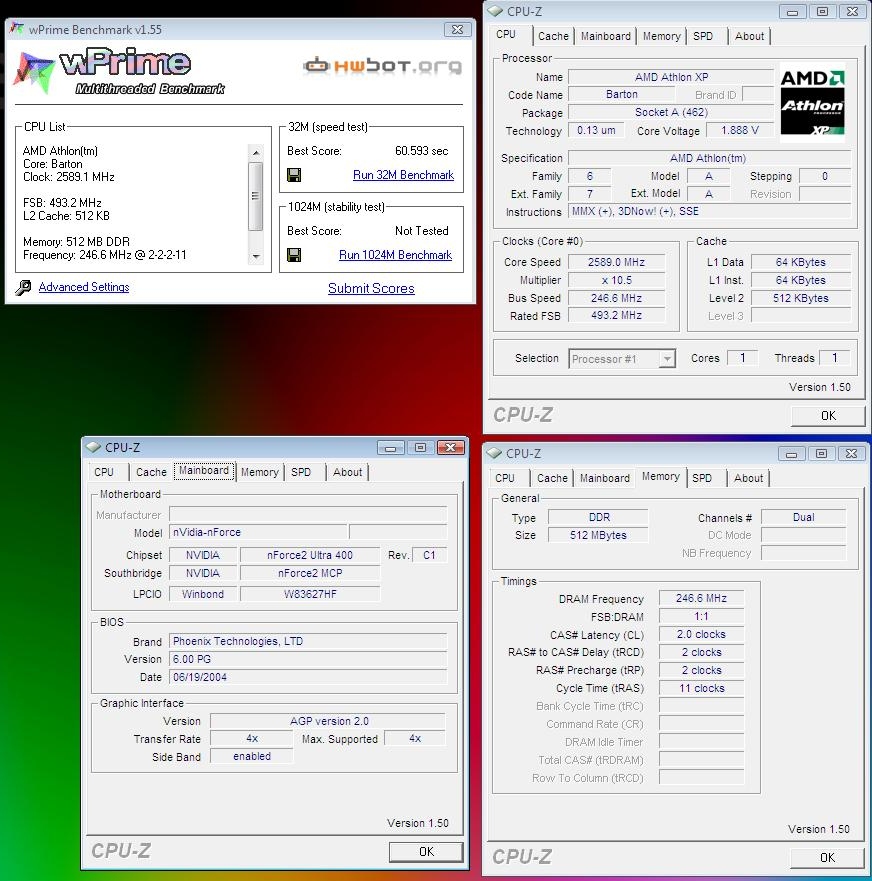Open the Advanced Settings link
The image size is (872, 881).
click(x=84, y=287)
